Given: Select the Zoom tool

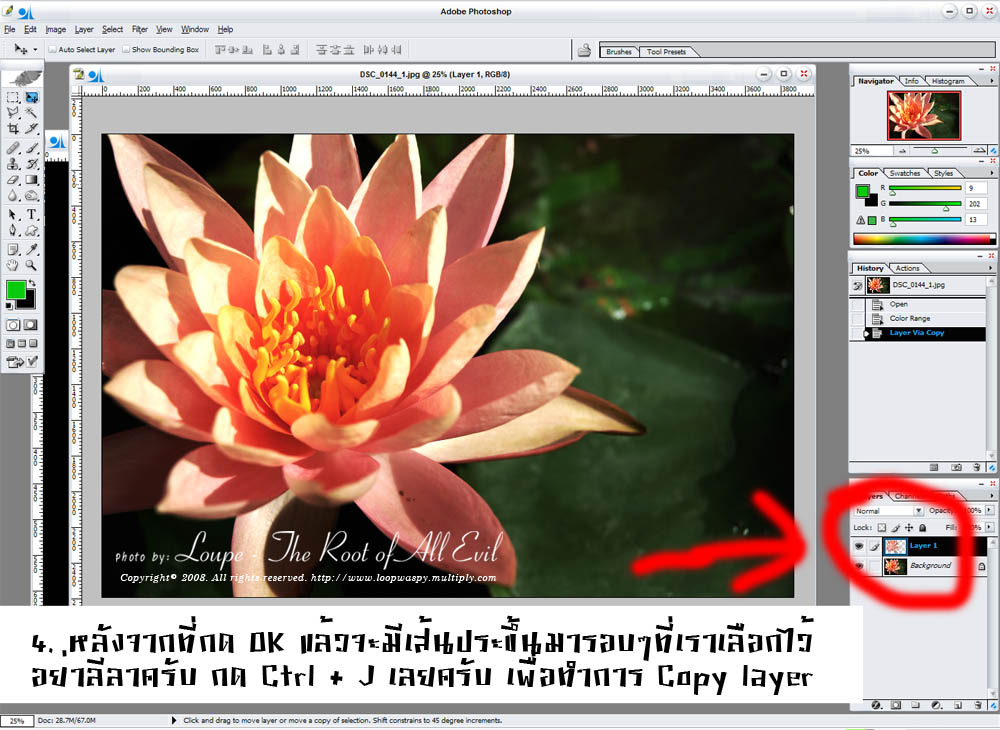Looking at the screenshot, I should tap(31, 265).
